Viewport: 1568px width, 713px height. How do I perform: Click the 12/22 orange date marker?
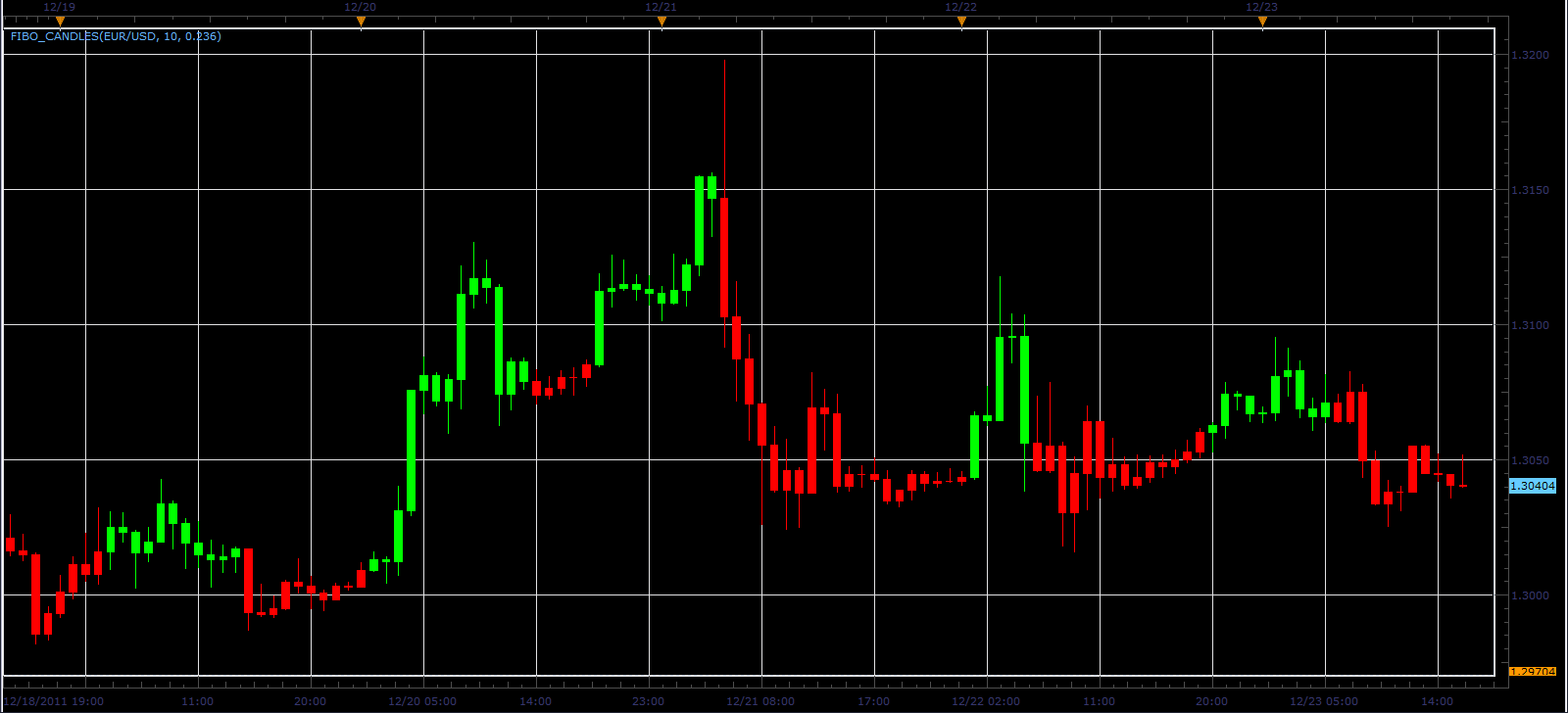click(961, 21)
